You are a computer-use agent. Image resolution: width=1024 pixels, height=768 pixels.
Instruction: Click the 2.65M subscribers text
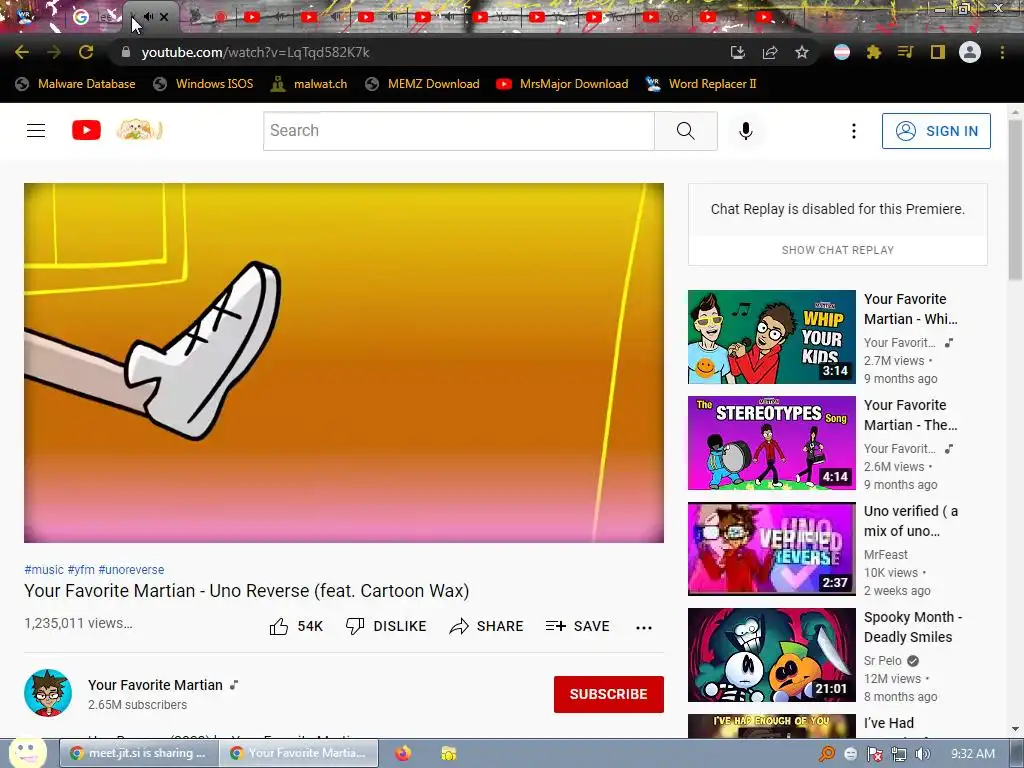click(x=137, y=705)
